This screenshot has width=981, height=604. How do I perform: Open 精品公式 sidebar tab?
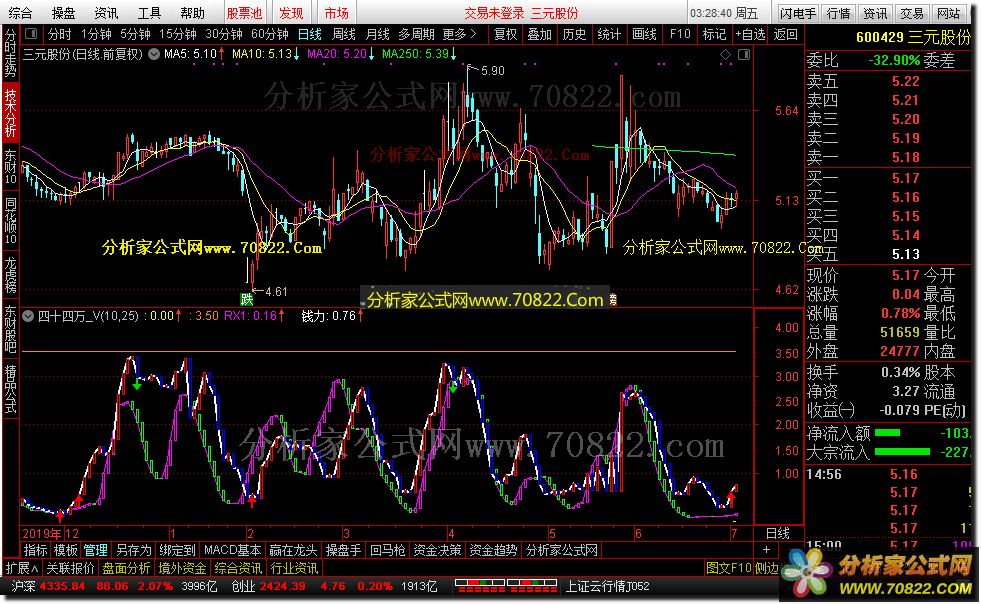(x=10, y=388)
